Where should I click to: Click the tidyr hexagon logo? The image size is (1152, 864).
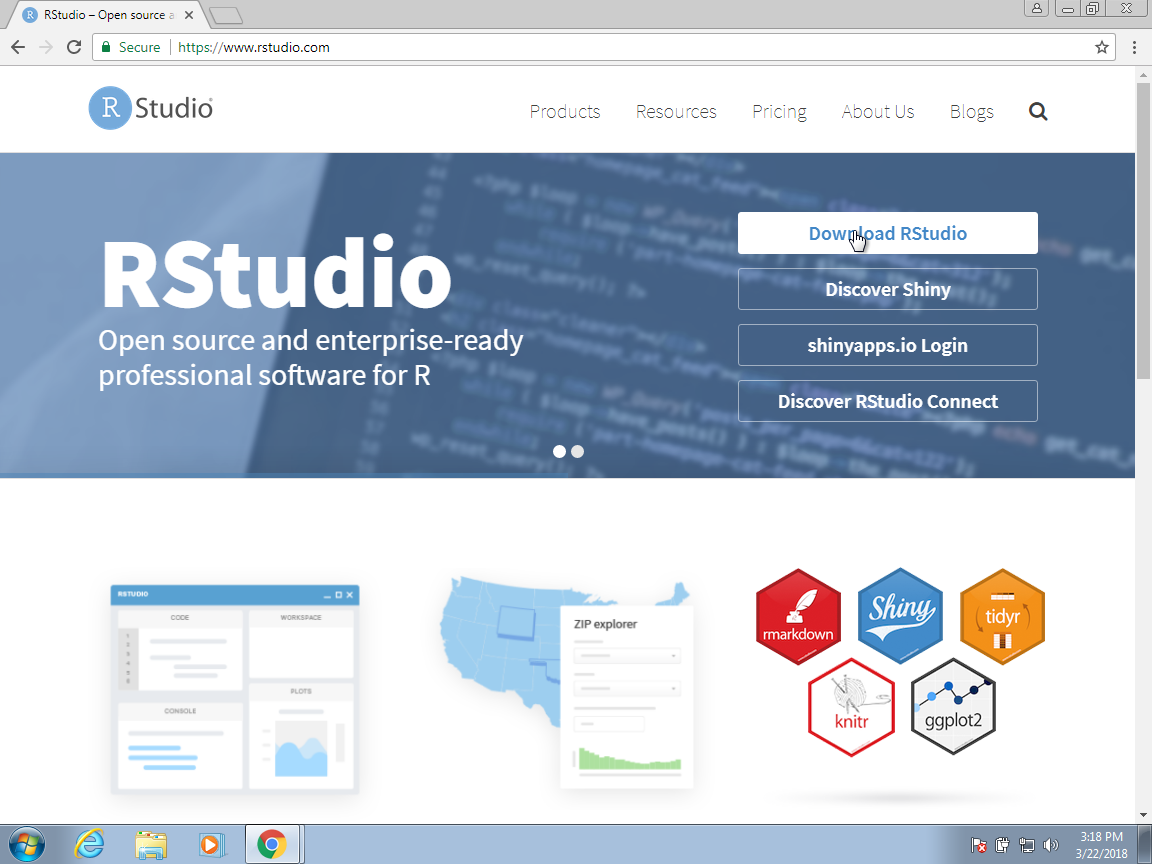(x=1002, y=615)
